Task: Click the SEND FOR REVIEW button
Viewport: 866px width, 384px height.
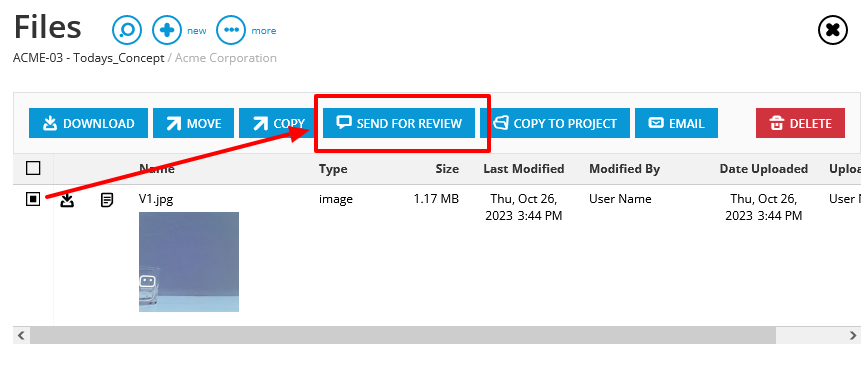Action: [399, 123]
